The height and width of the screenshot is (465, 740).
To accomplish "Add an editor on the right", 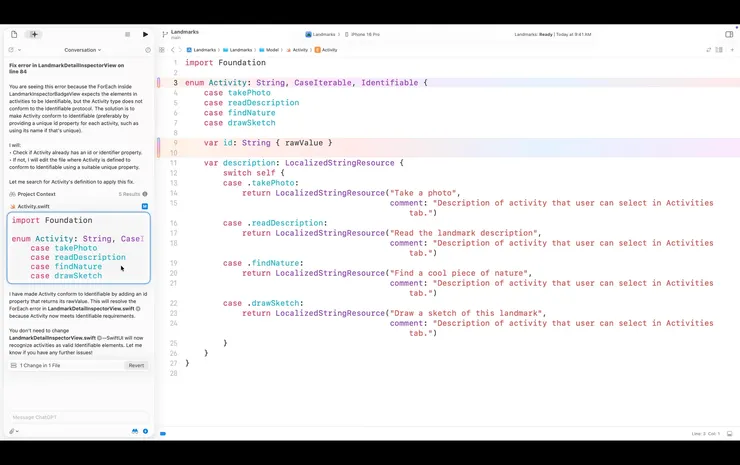I will tap(732, 50).
